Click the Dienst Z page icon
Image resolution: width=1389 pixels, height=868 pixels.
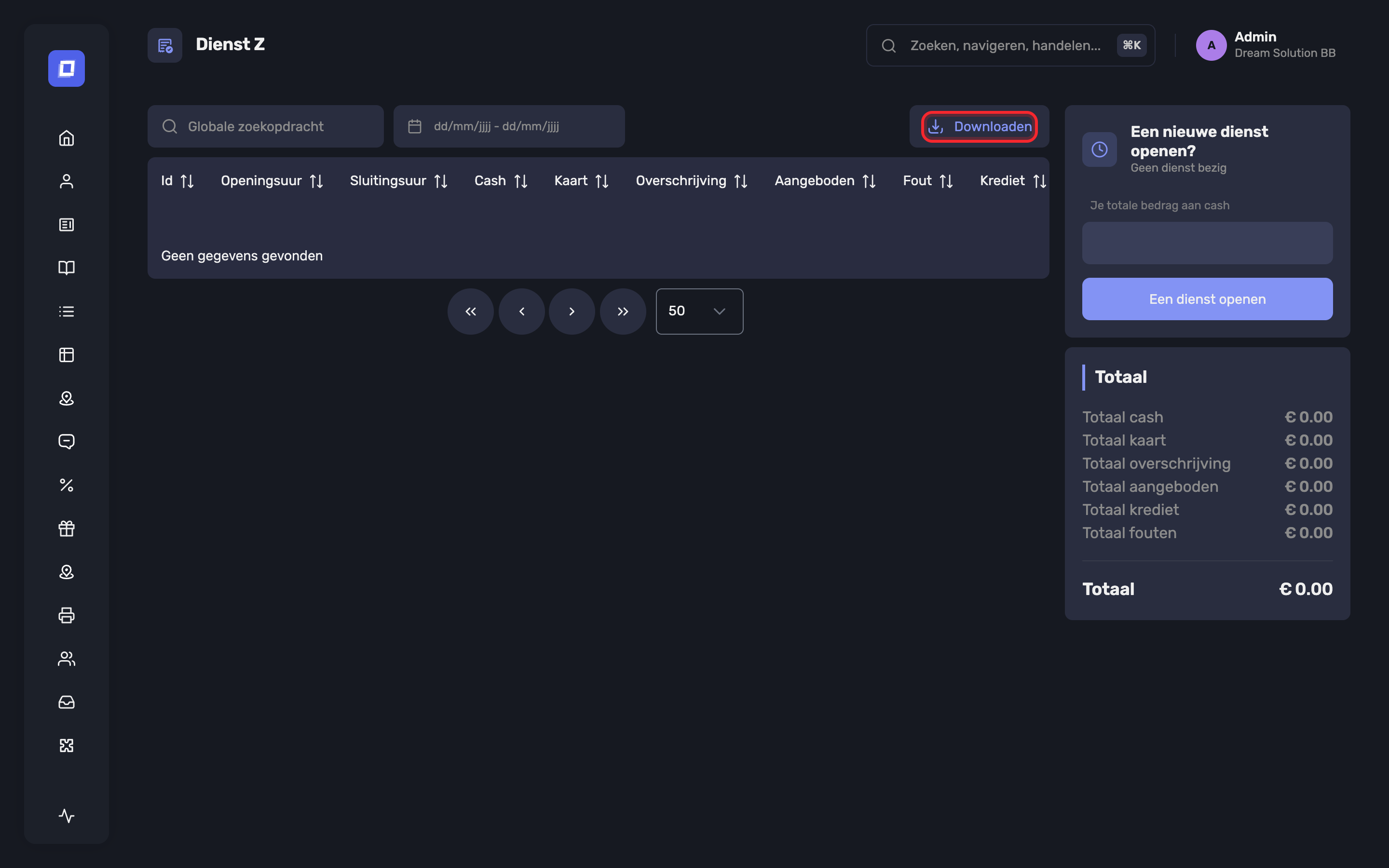click(165, 45)
